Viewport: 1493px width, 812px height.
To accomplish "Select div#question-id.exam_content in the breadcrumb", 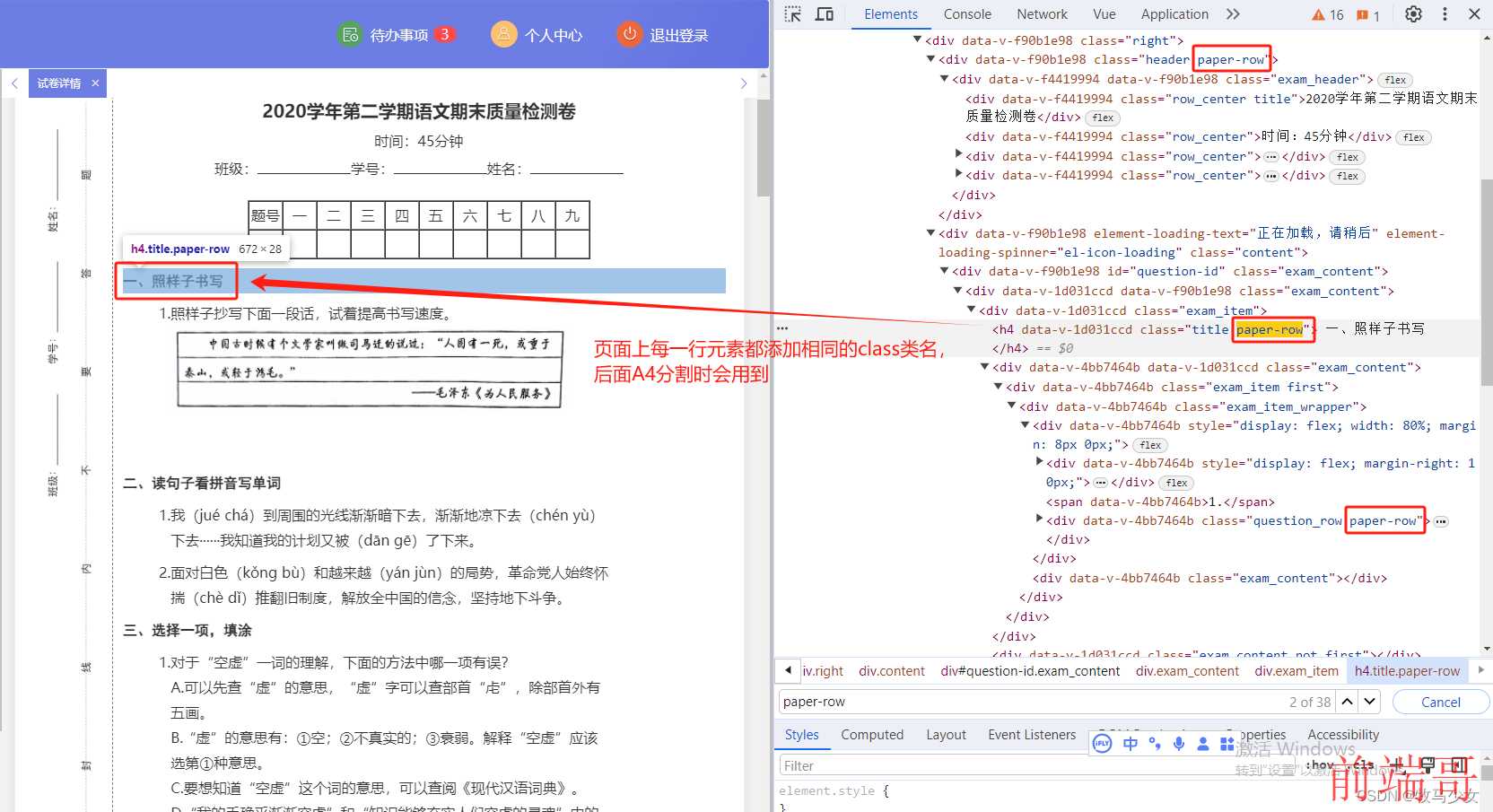I will 1030,671.
